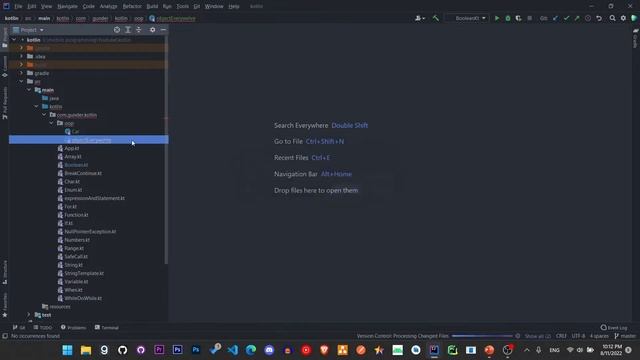
Task: Expand the test folder
Action: 29,315
